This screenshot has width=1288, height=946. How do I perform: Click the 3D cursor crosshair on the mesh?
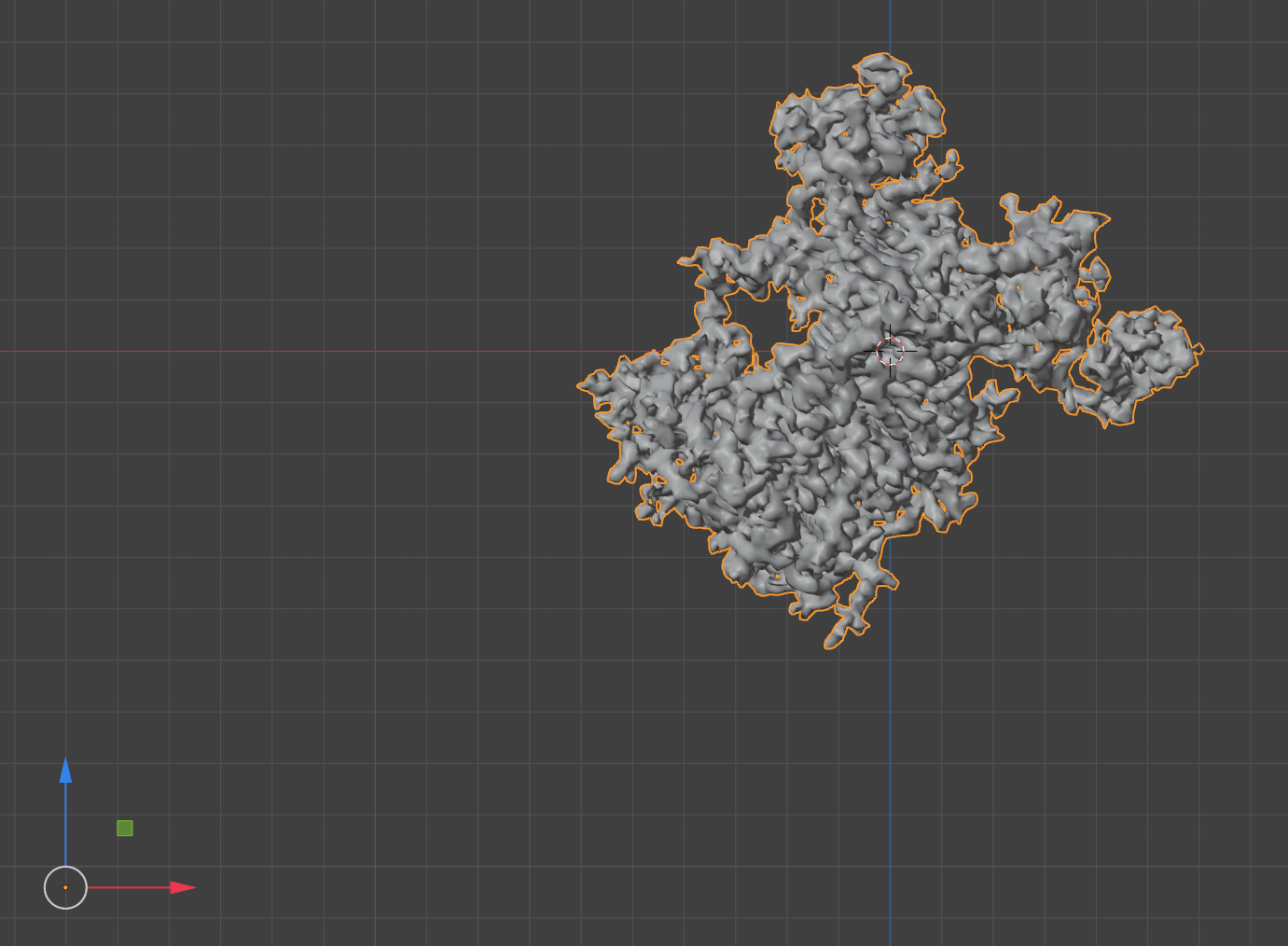(x=891, y=351)
